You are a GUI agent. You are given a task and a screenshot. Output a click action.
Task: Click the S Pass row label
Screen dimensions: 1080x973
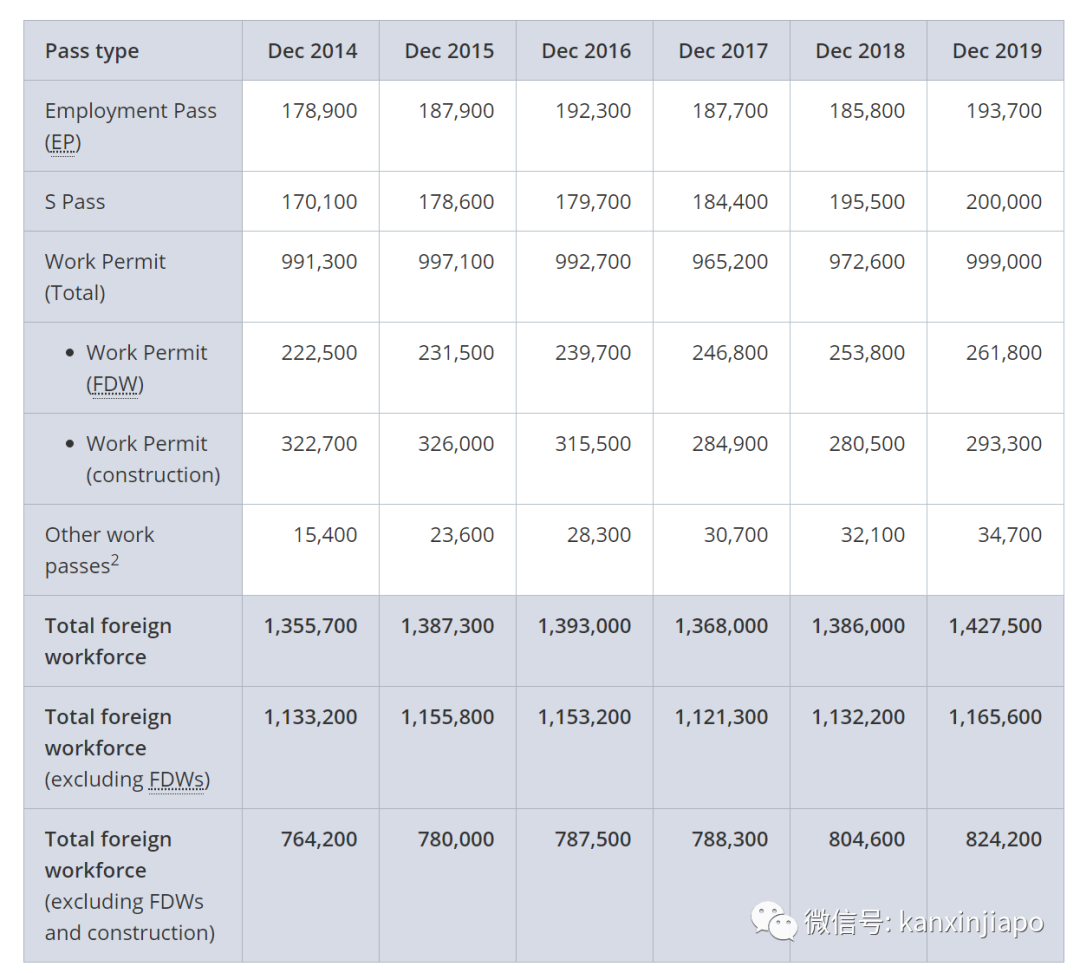75,202
